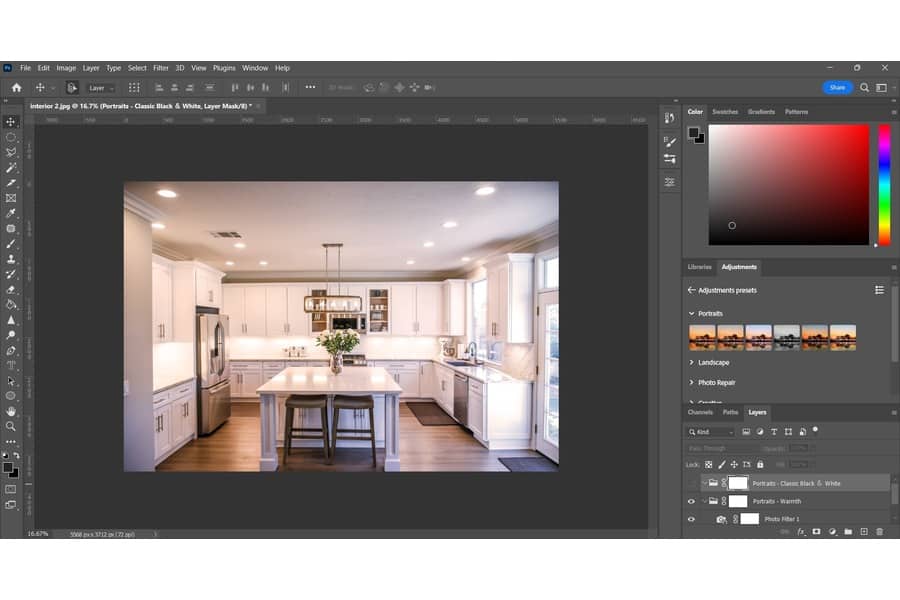Click the Share button

click(x=837, y=87)
